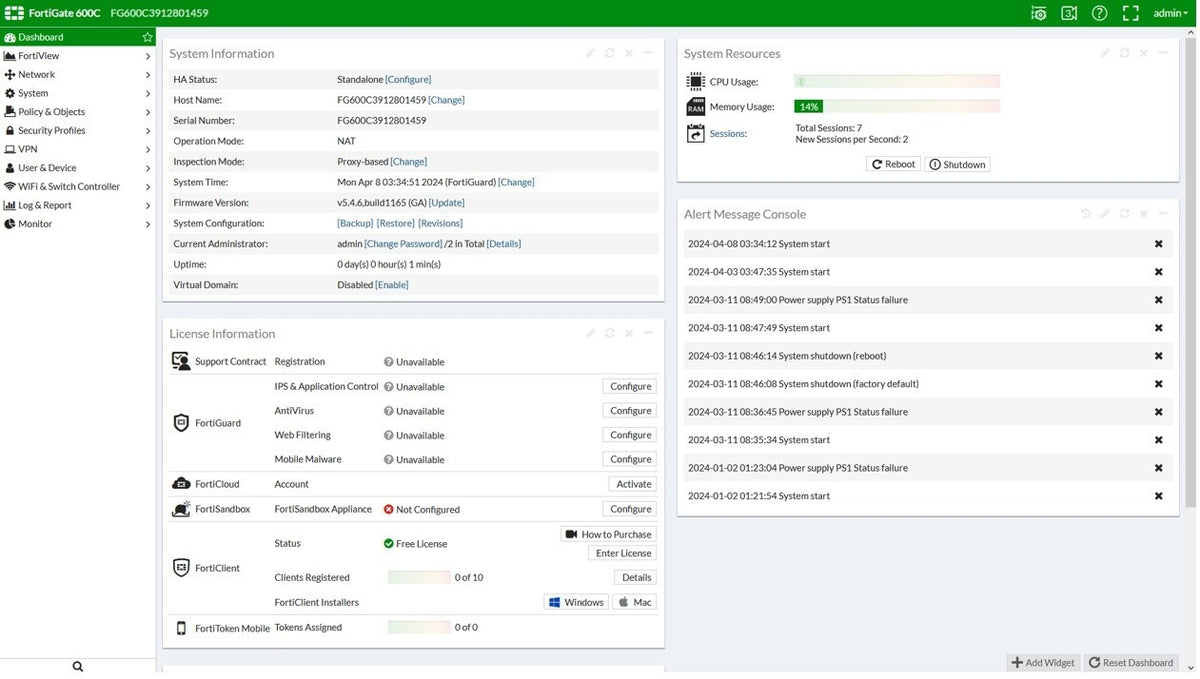Viewport: 1200px width, 679px height.
Task: Minimize the License Information widget
Action: (648, 333)
